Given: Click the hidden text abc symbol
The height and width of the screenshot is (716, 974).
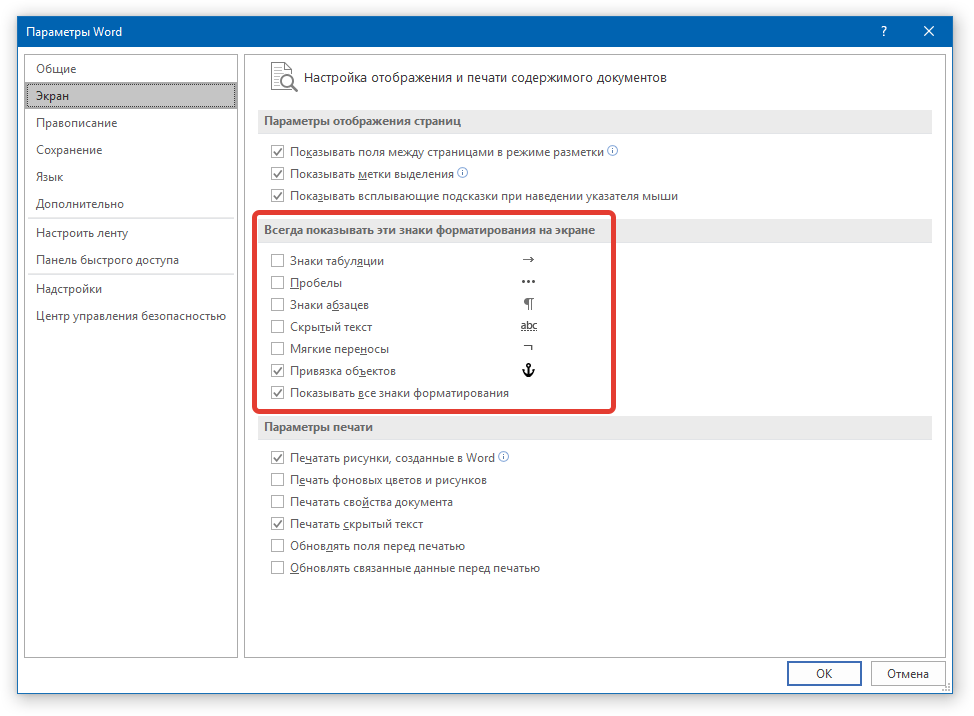Looking at the screenshot, I should point(529,325).
